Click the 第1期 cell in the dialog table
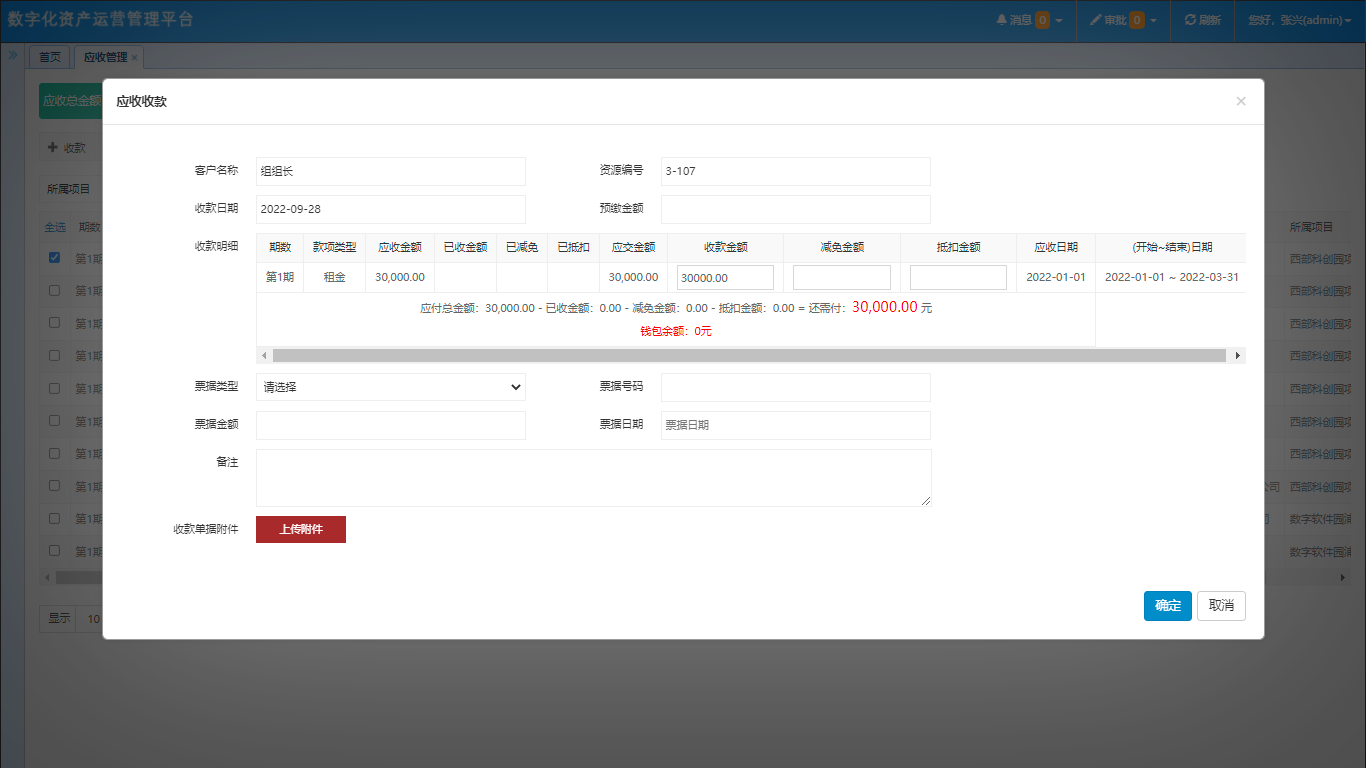1366x768 pixels. [x=280, y=277]
